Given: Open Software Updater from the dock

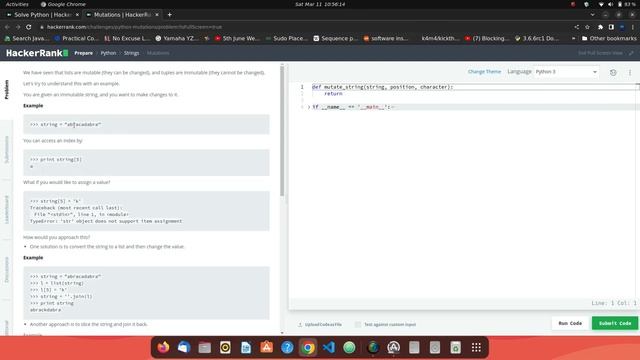Looking at the screenshot, I should pyautogui.click(x=393, y=347).
